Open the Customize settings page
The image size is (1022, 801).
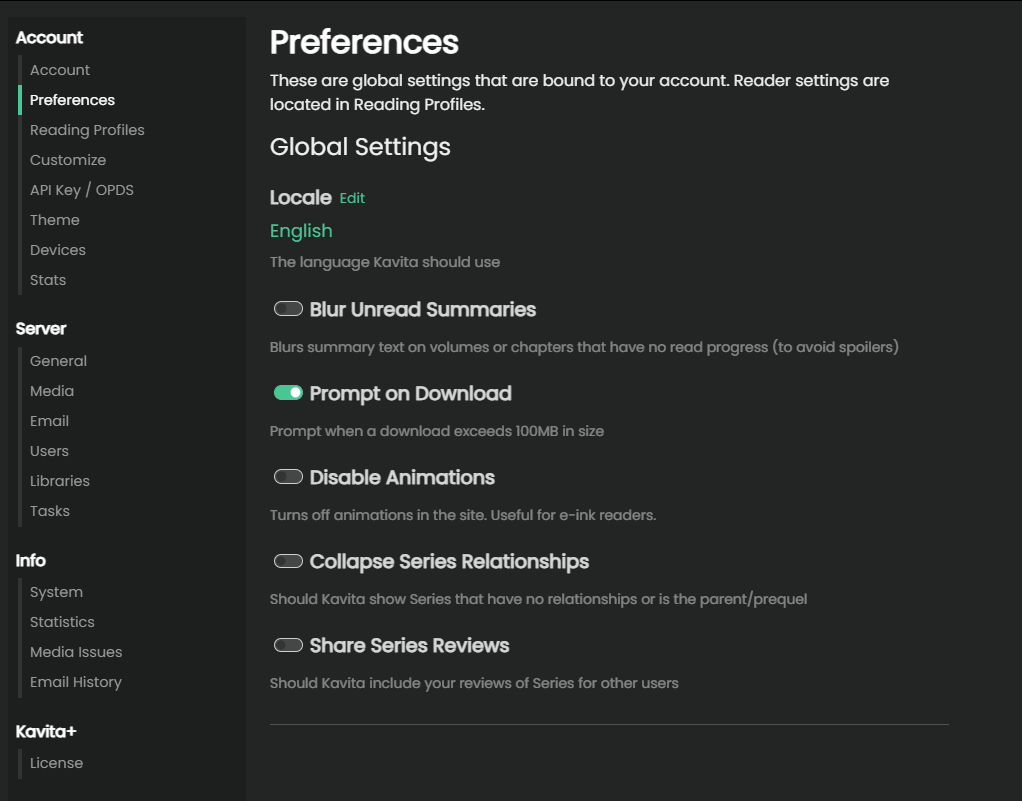pos(68,160)
